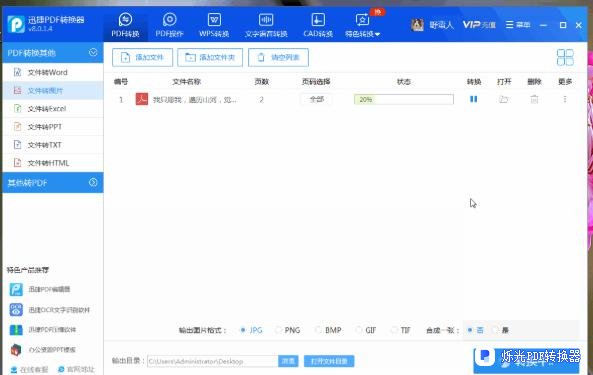
Task: Select TIF output image format
Action: (x=401, y=330)
